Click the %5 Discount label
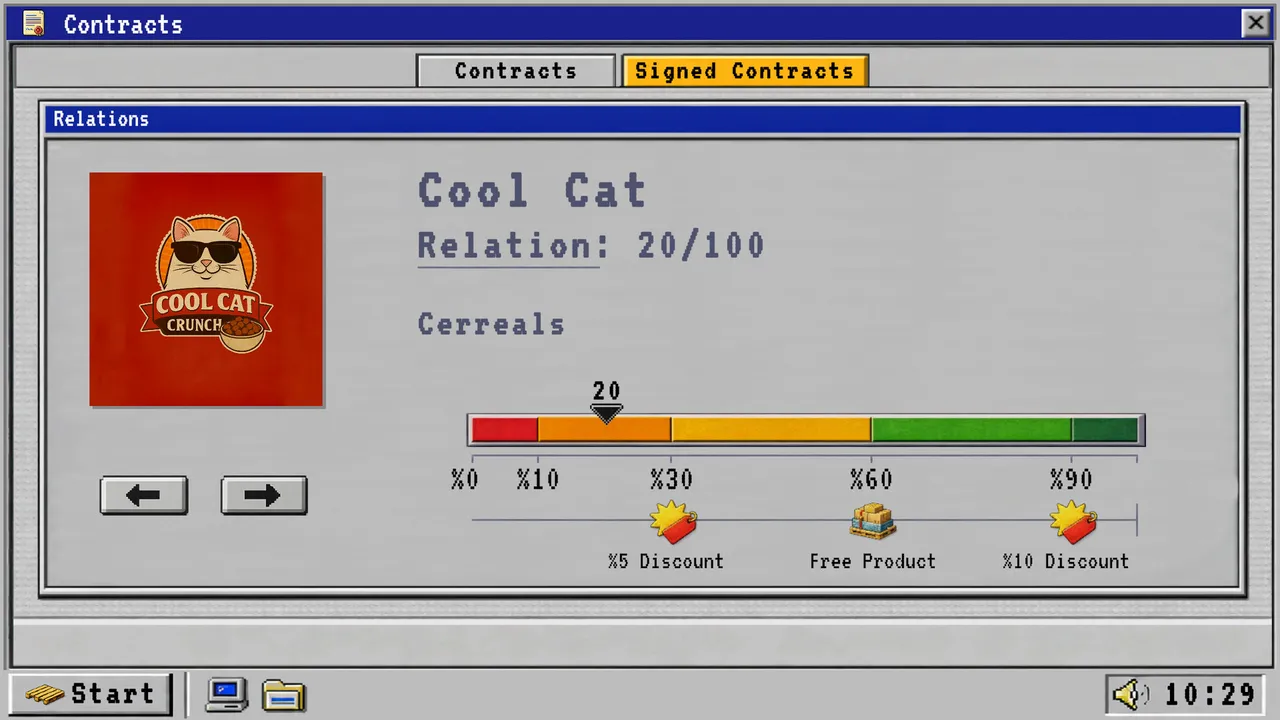This screenshot has width=1280, height=720. click(666, 561)
